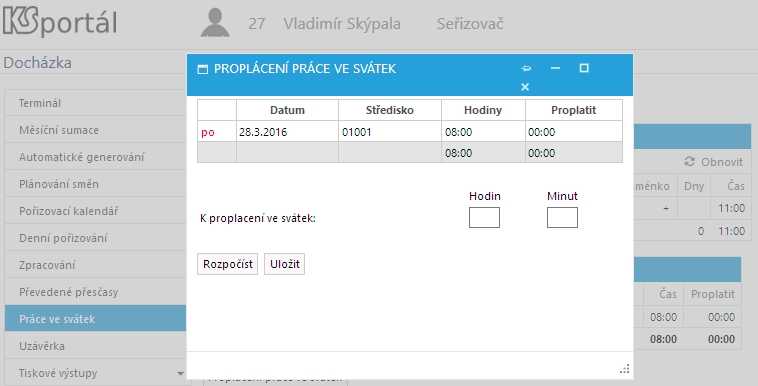Viewport: 758px width, 386px height.
Task: Click the Proplatit header in background table
Action: coord(713,294)
